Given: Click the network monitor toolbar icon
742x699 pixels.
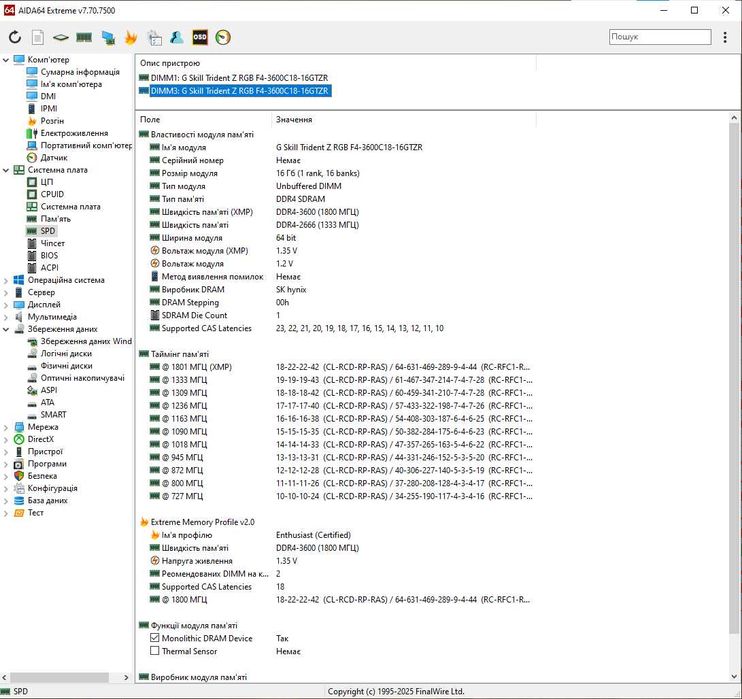Looking at the screenshot, I should tap(108, 37).
